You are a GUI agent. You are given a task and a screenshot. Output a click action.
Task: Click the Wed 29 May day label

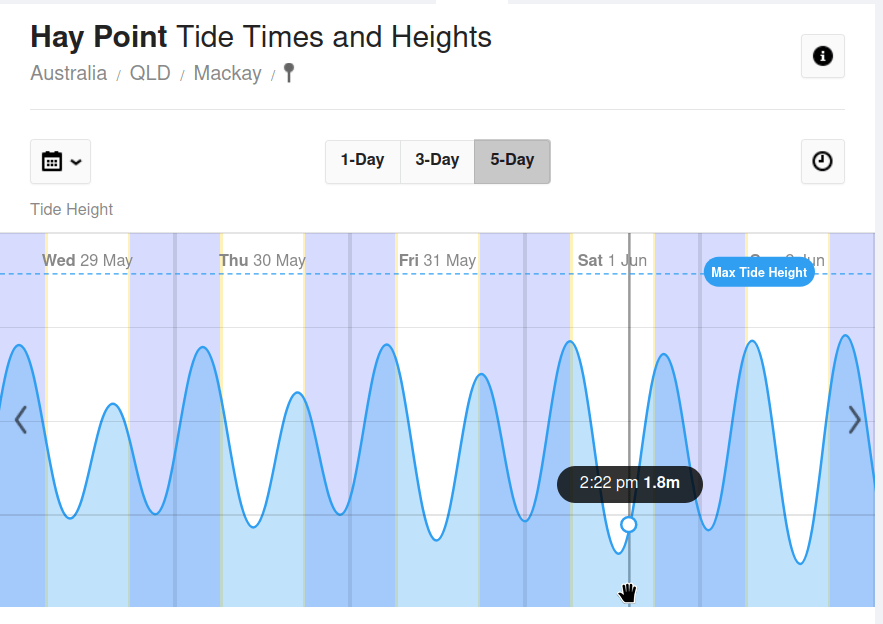(87, 260)
